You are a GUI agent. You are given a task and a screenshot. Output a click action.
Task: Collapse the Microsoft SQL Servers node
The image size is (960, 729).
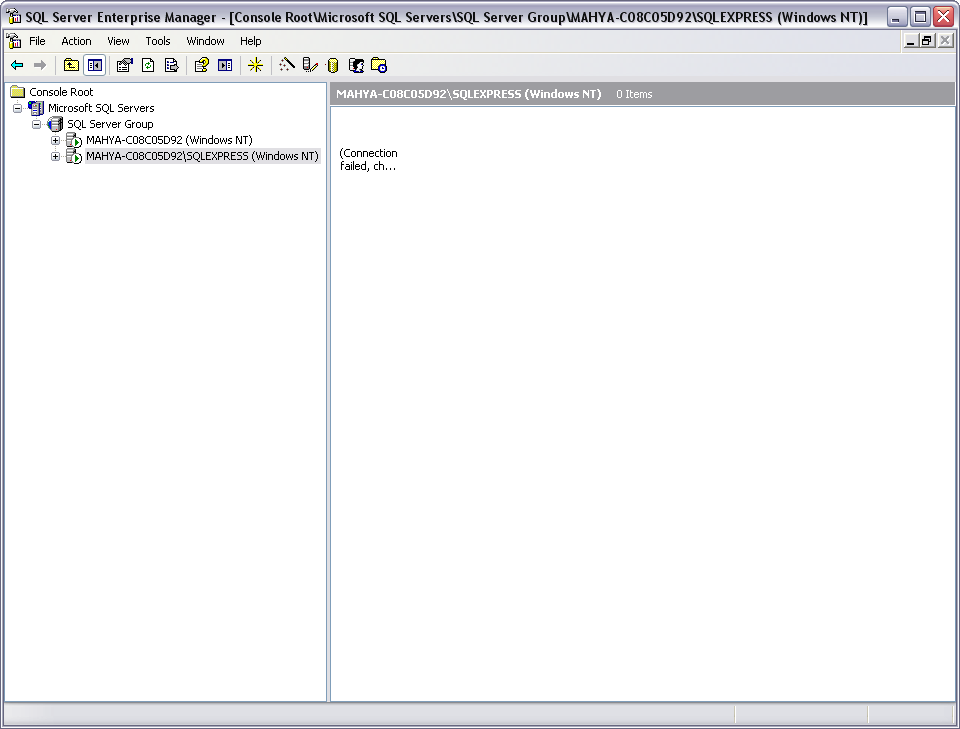18,108
